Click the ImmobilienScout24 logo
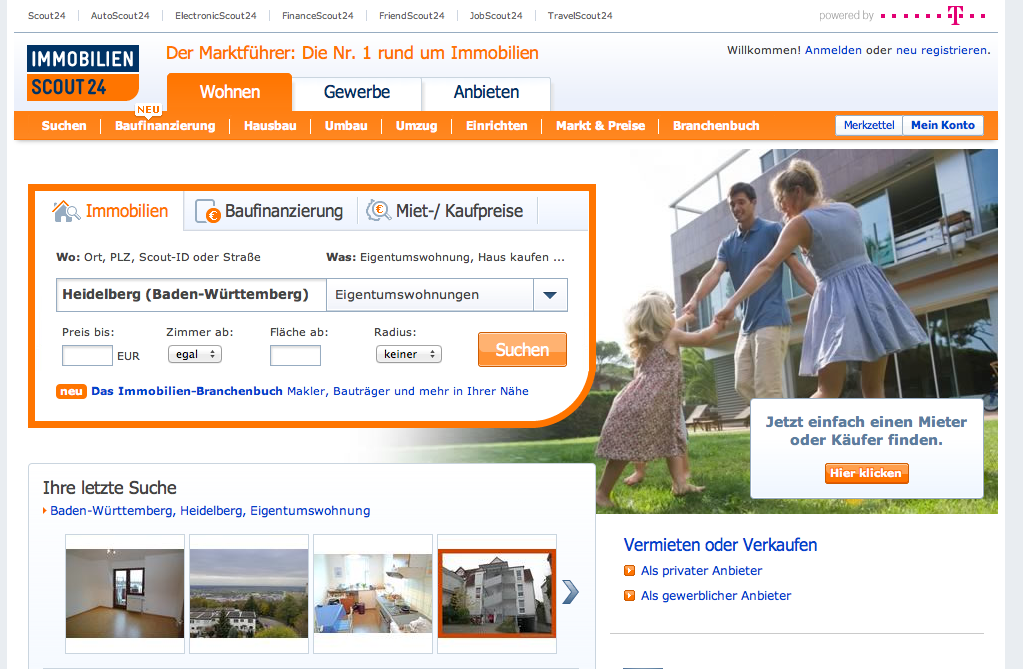Image resolution: width=1023 pixels, height=669 pixels. pos(83,72)
